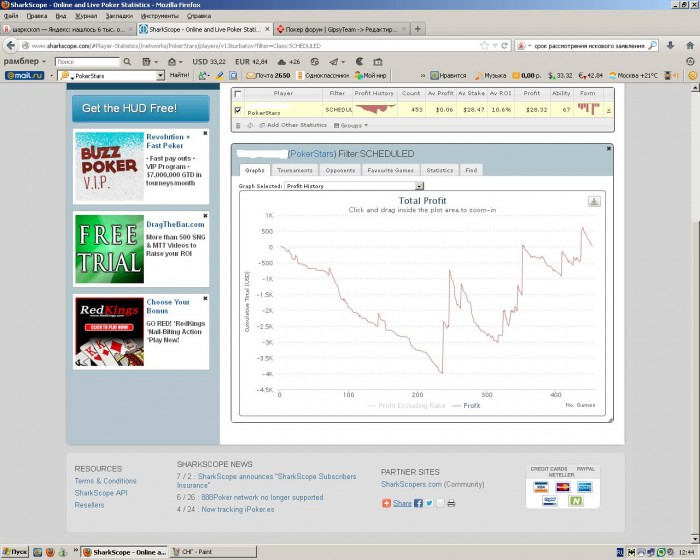Click the browser back arrow button
The width and height of the screenshot is (700, 560).
pos(11,46)
